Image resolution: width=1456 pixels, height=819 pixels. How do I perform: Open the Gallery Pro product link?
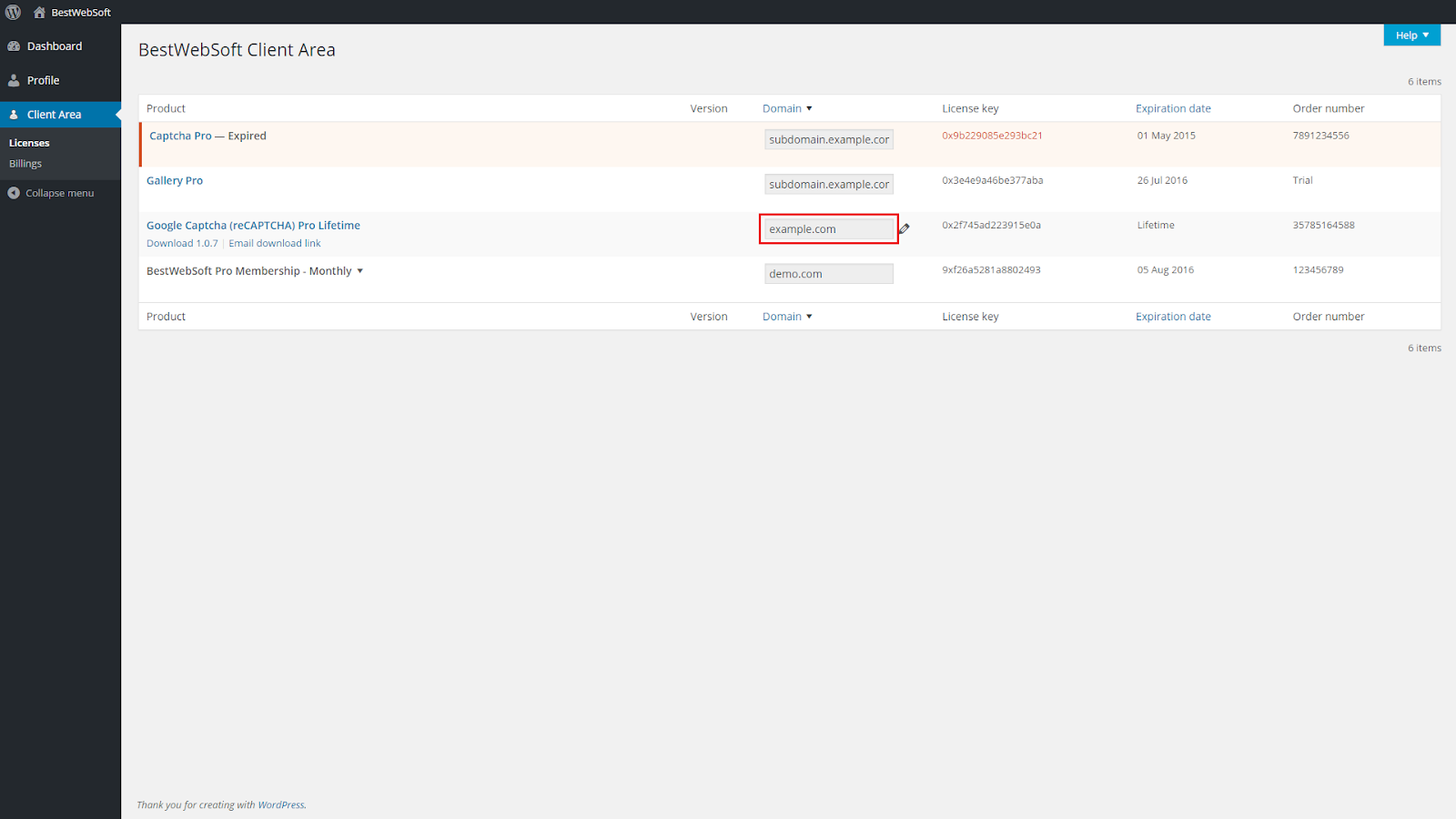[175, 180]
